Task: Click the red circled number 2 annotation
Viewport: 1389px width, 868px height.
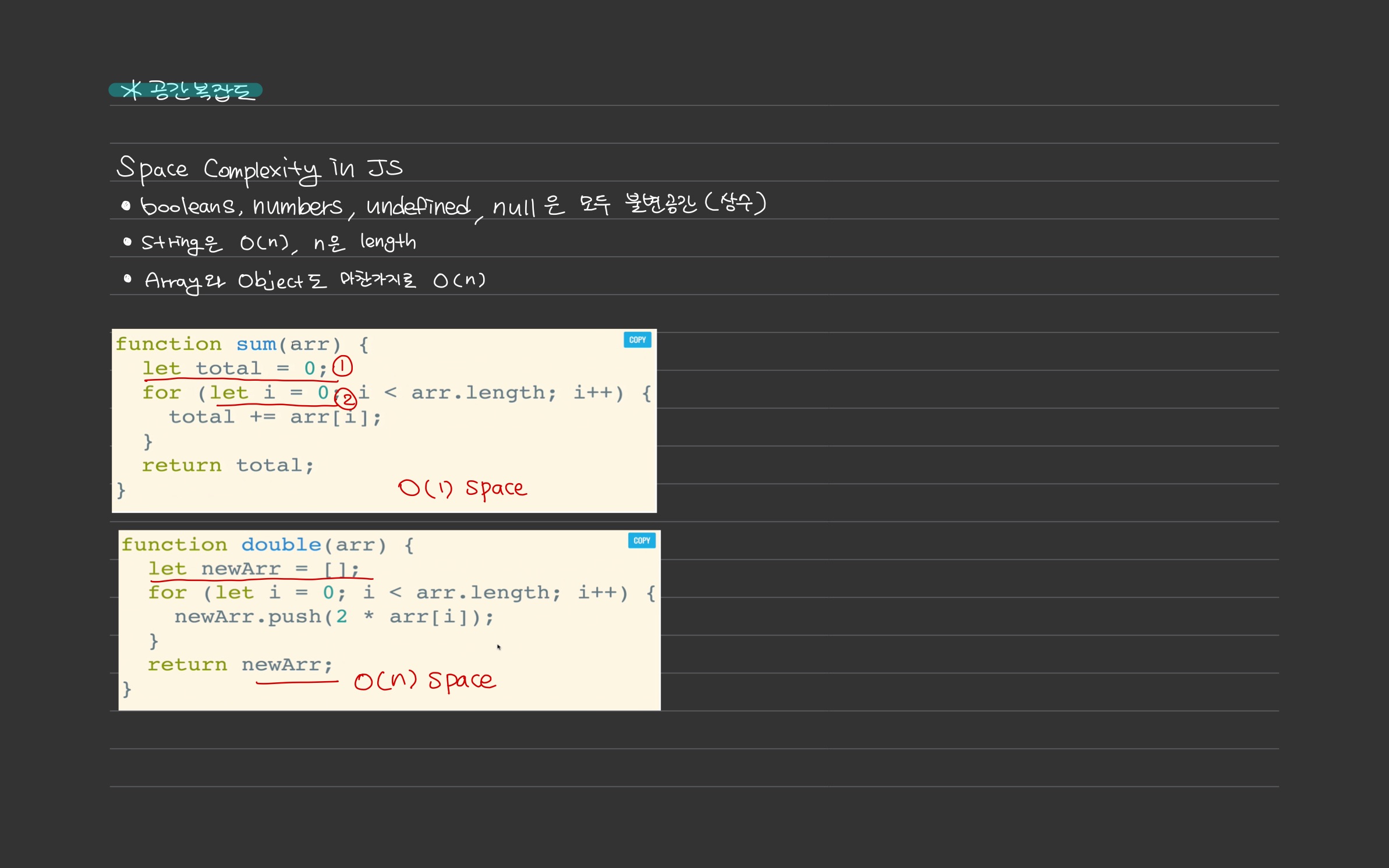Action: coord(347,399)
